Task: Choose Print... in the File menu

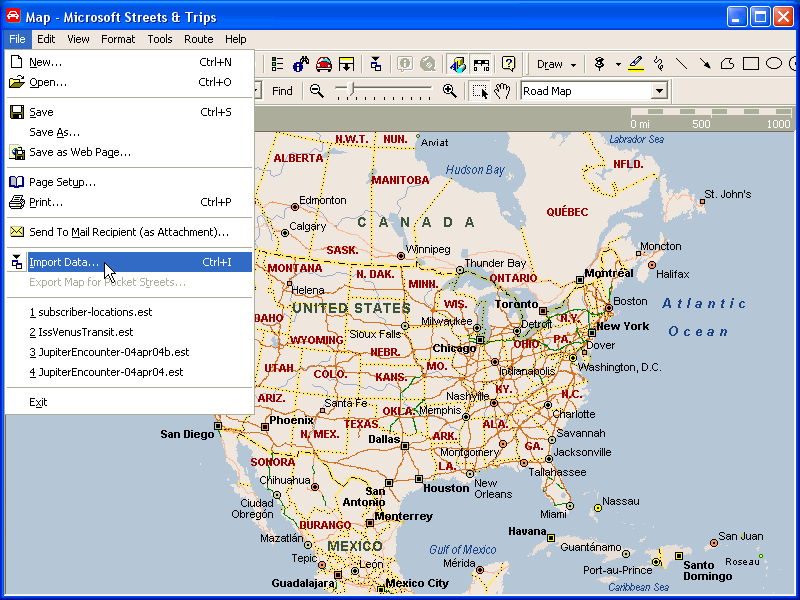Action: point(130,202)
